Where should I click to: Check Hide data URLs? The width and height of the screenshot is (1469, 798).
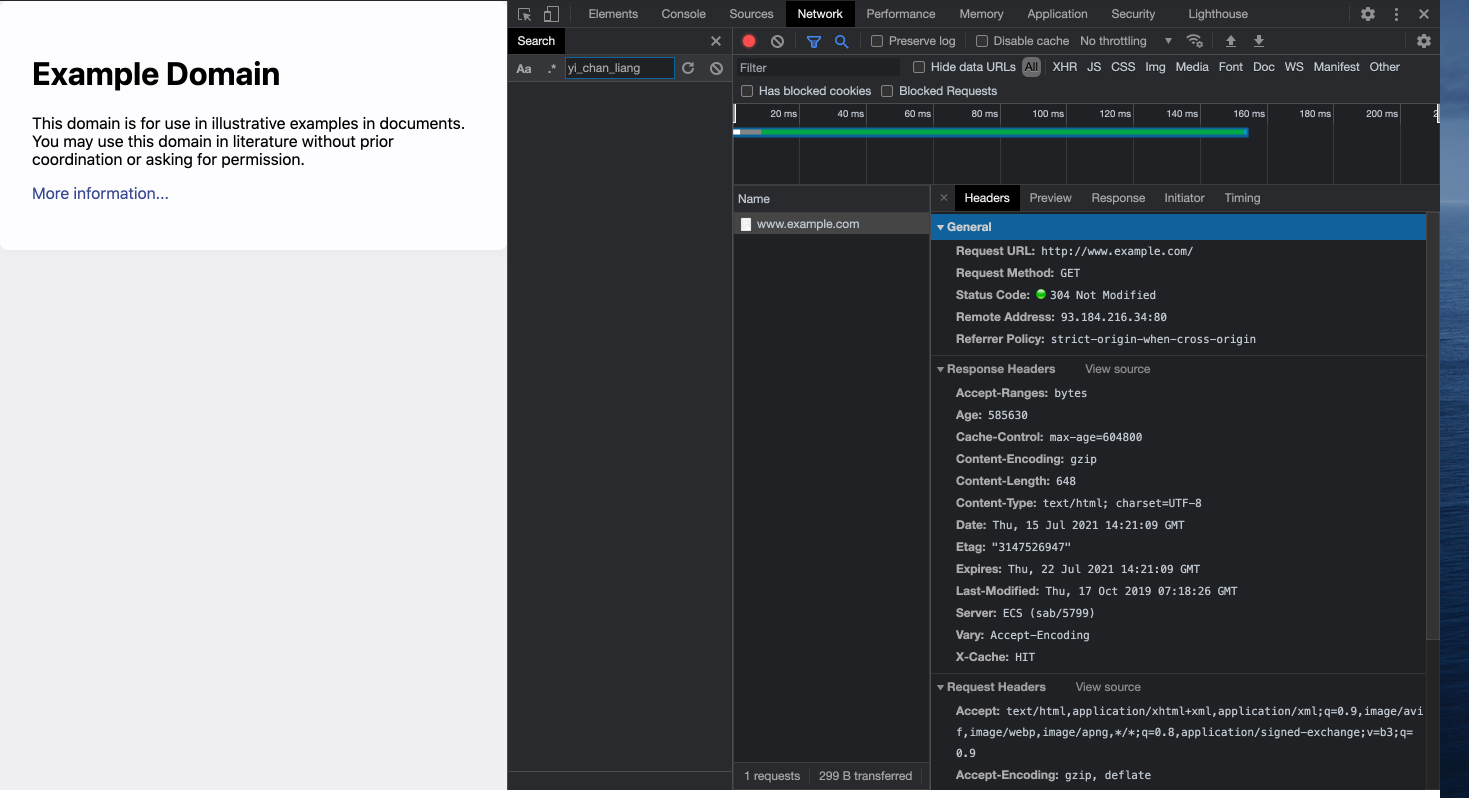click(919, 67)
